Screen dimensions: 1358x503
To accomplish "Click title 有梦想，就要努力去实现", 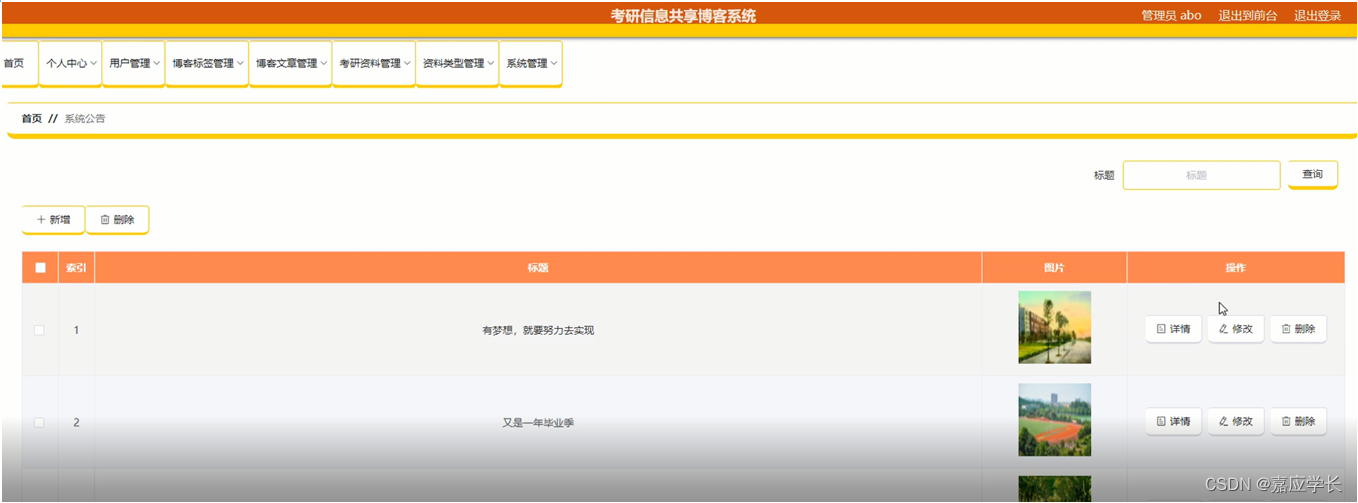I will point(538,330).
